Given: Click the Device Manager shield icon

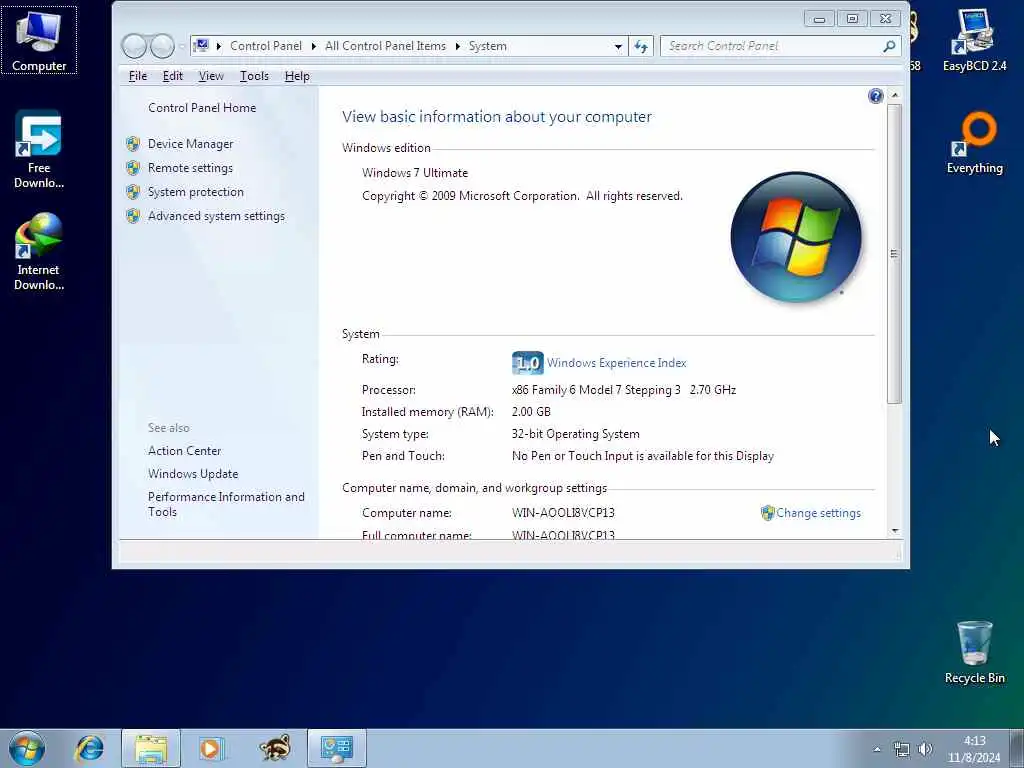Looking at the screenshot, I should point(133,144).
